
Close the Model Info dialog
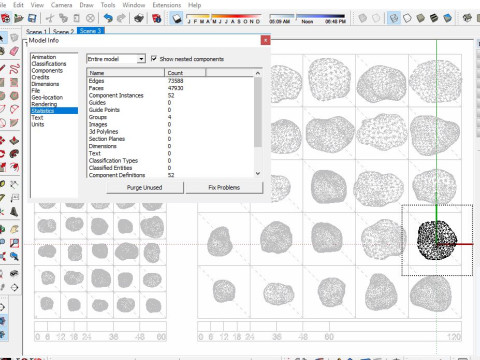(265, 40)
